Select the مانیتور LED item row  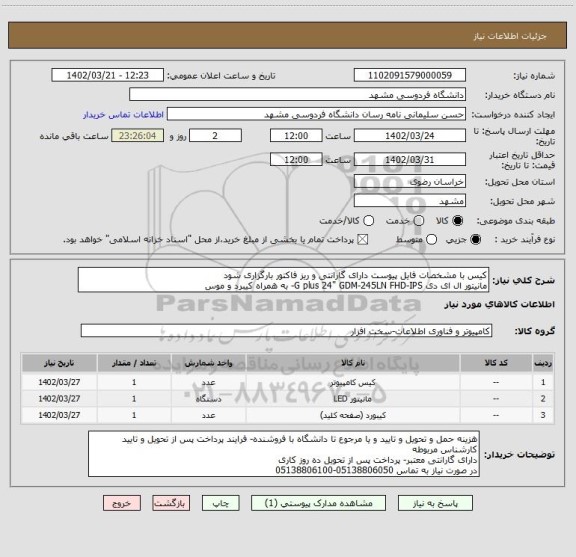click(288, 399)
